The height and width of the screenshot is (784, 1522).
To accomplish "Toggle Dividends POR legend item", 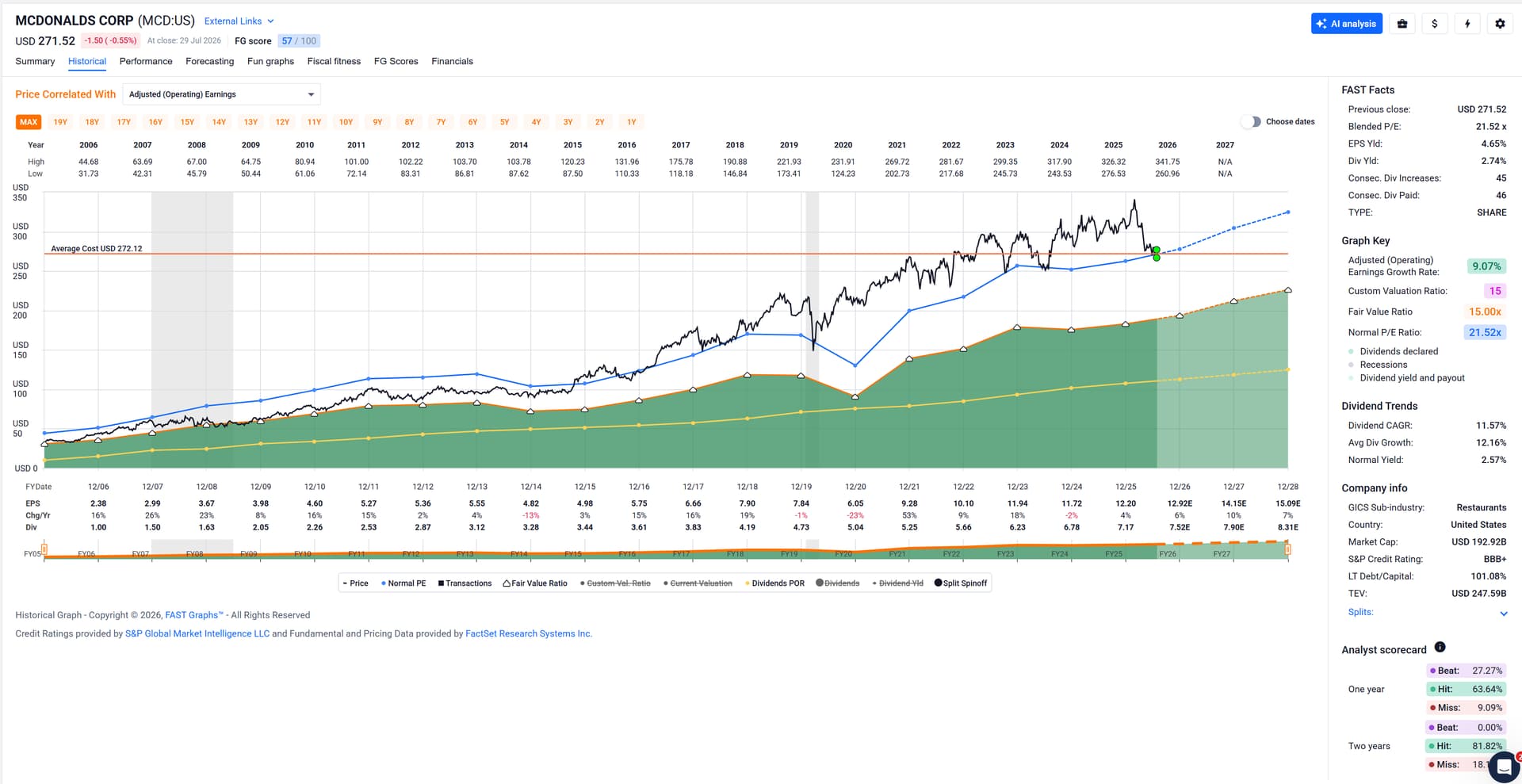I will pyautogui.click(x=774, y=583).
